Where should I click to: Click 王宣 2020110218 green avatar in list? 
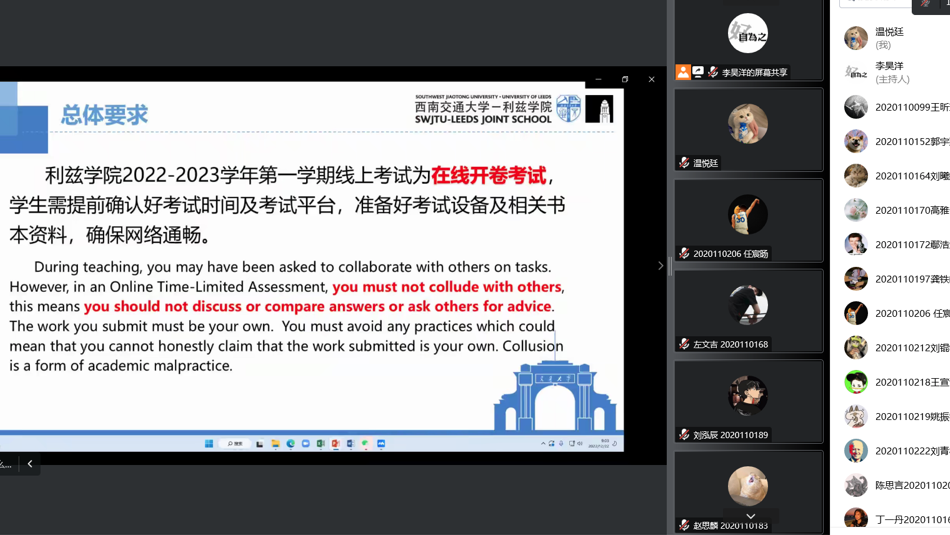856,382
